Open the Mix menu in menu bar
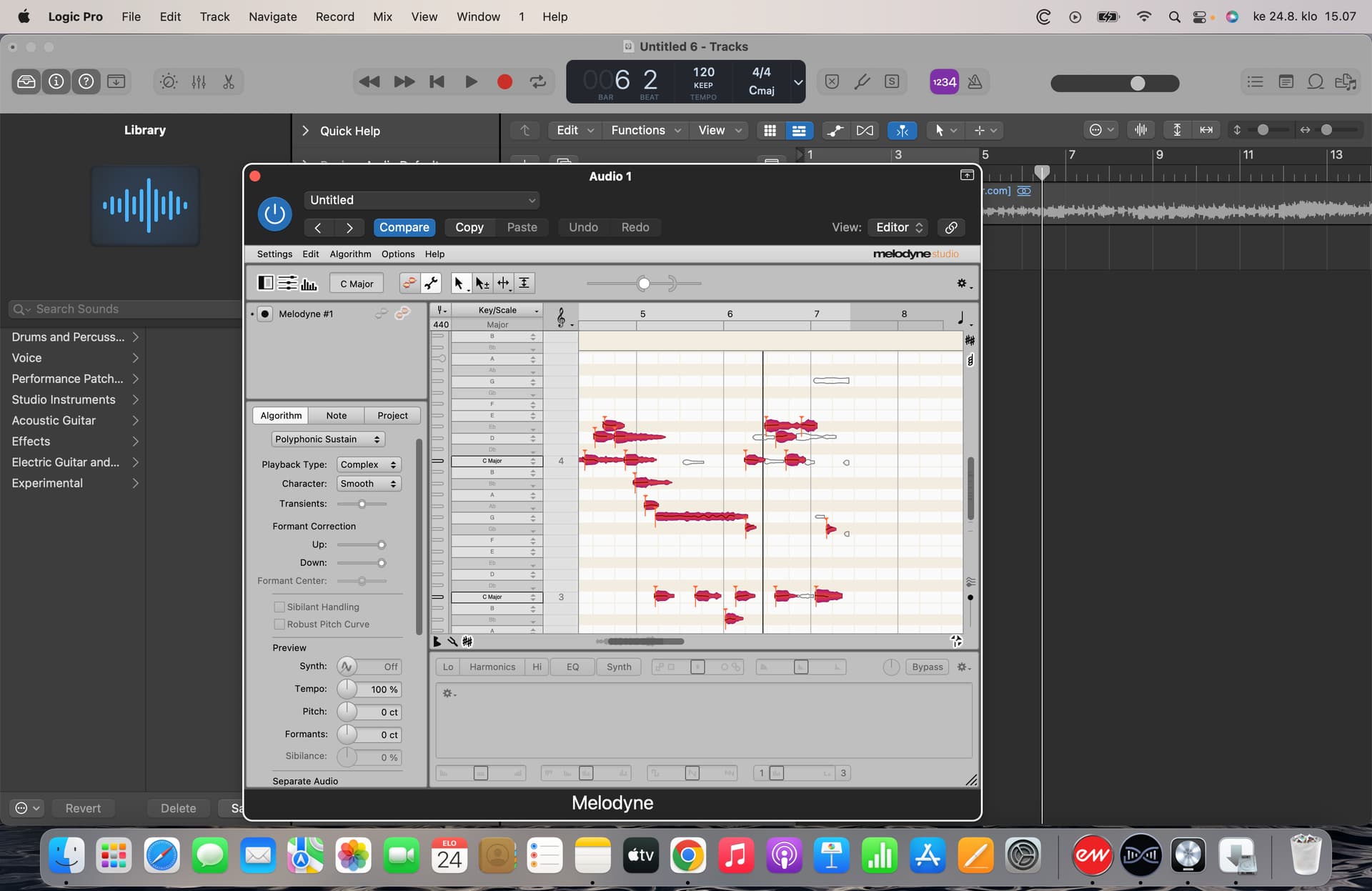Screen dimensions: 1372x891 click(x=382, y=16)
